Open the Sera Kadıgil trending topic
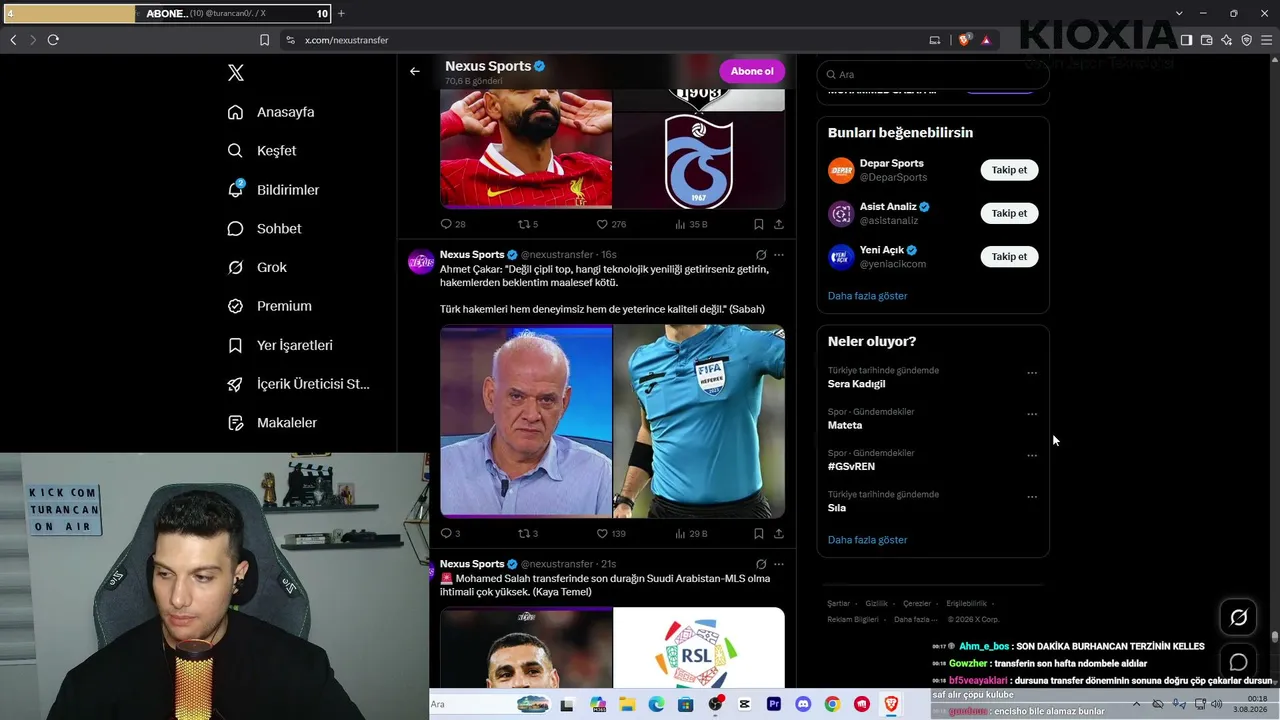Viewport: 1280px width, 720px height. (856, 384)
